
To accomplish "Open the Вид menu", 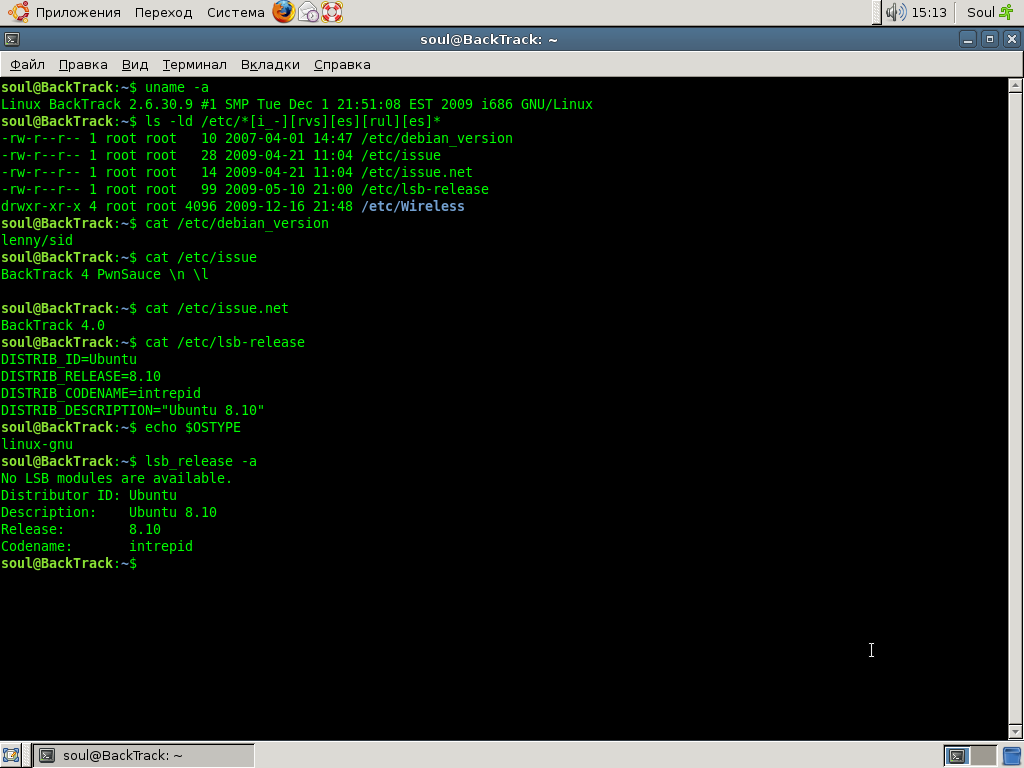I will click(x=135, y=65).
